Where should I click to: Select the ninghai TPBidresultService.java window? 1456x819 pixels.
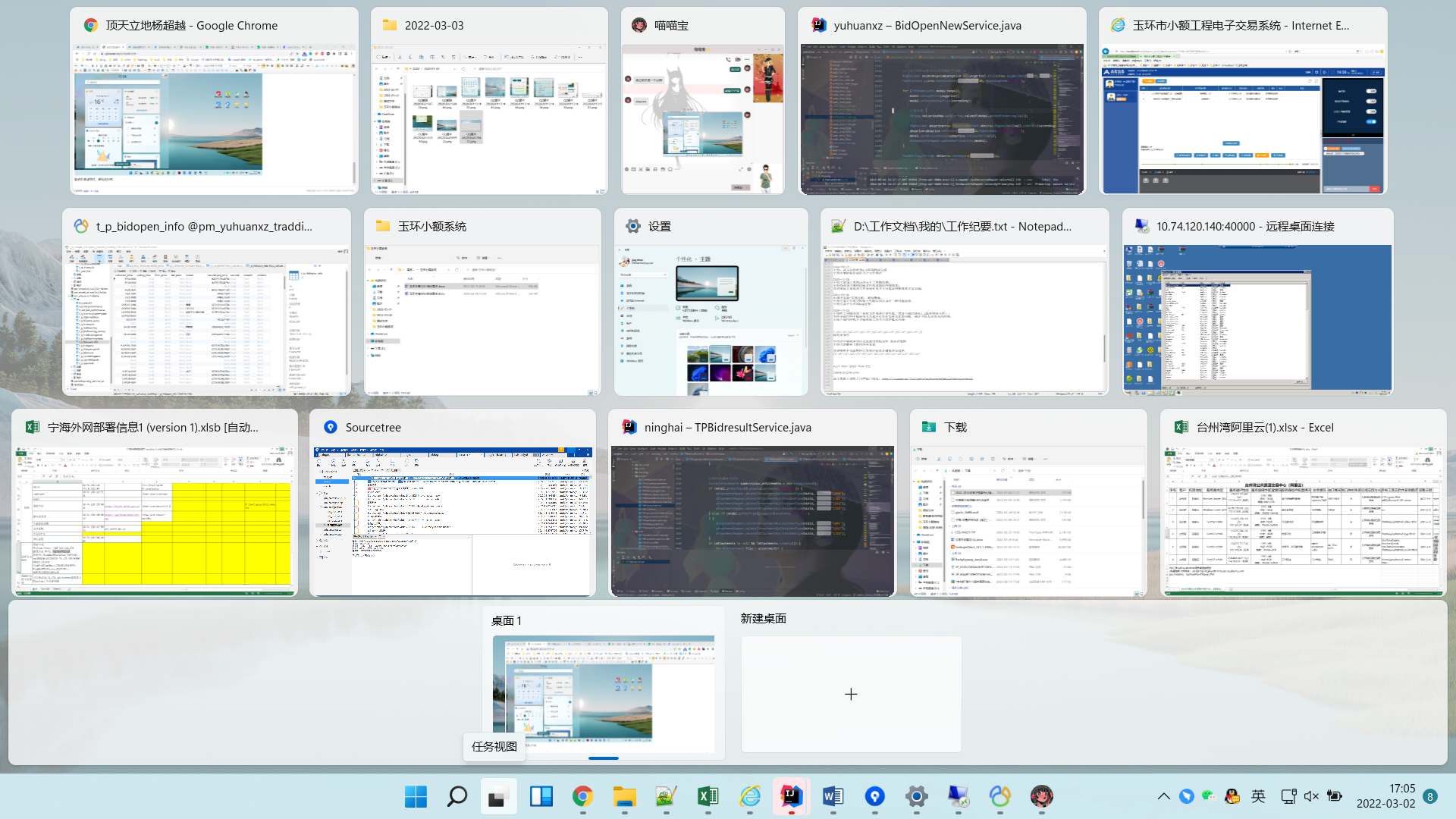[752, 503]
